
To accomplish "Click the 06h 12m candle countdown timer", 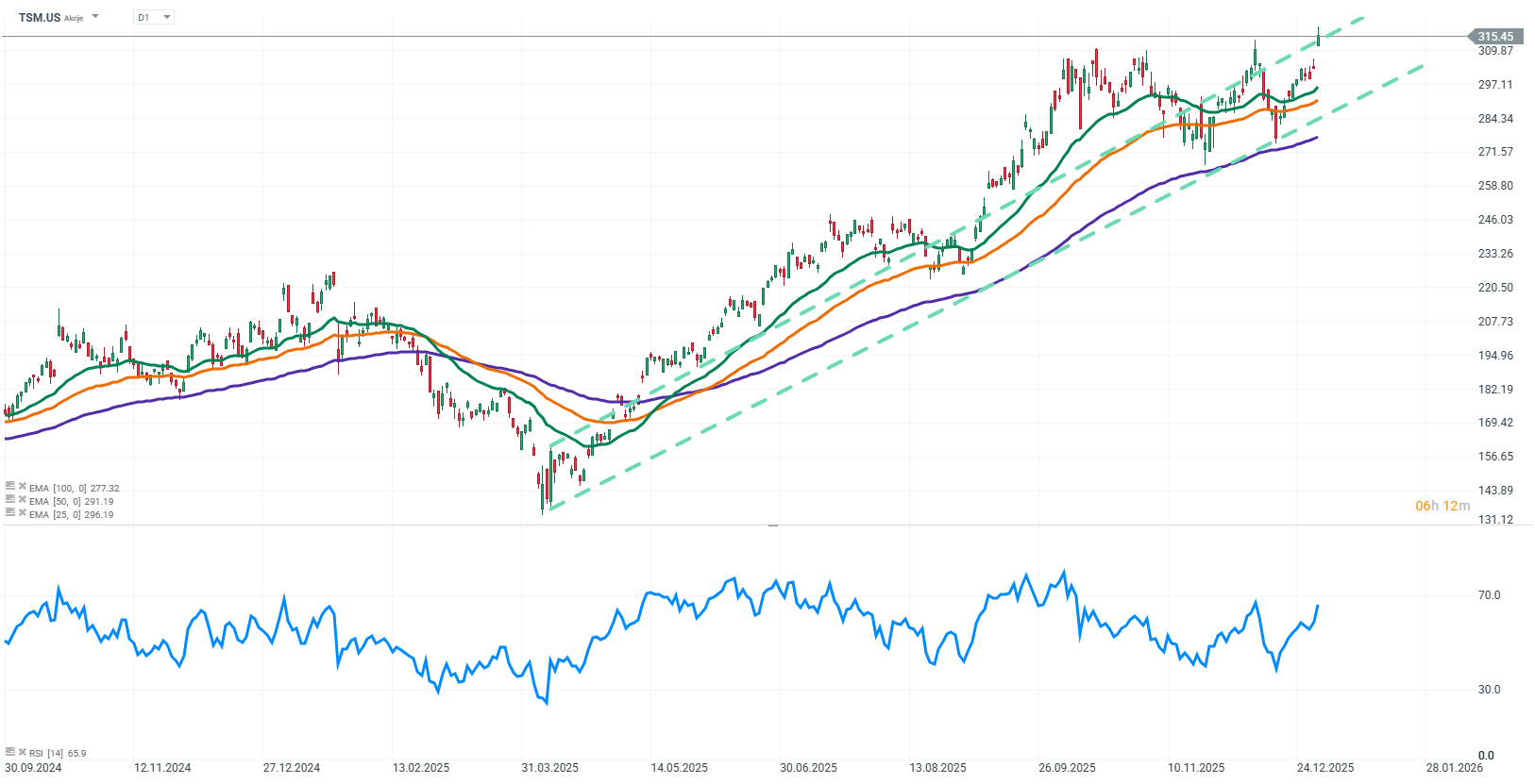I will [x=1442, y=506].
